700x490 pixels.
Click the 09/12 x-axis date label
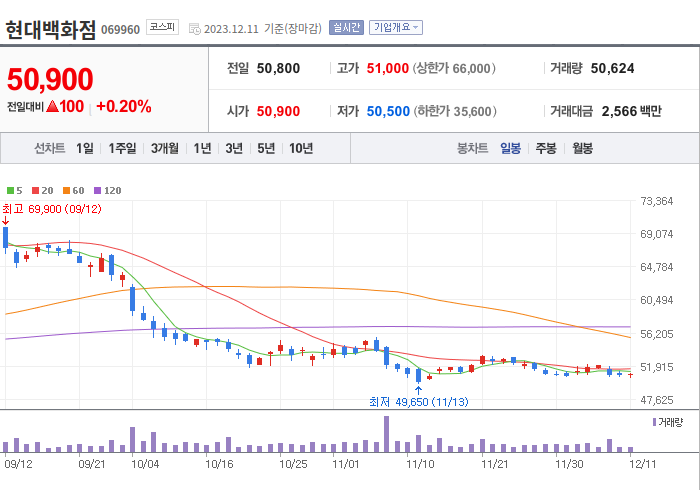point(18,464)
